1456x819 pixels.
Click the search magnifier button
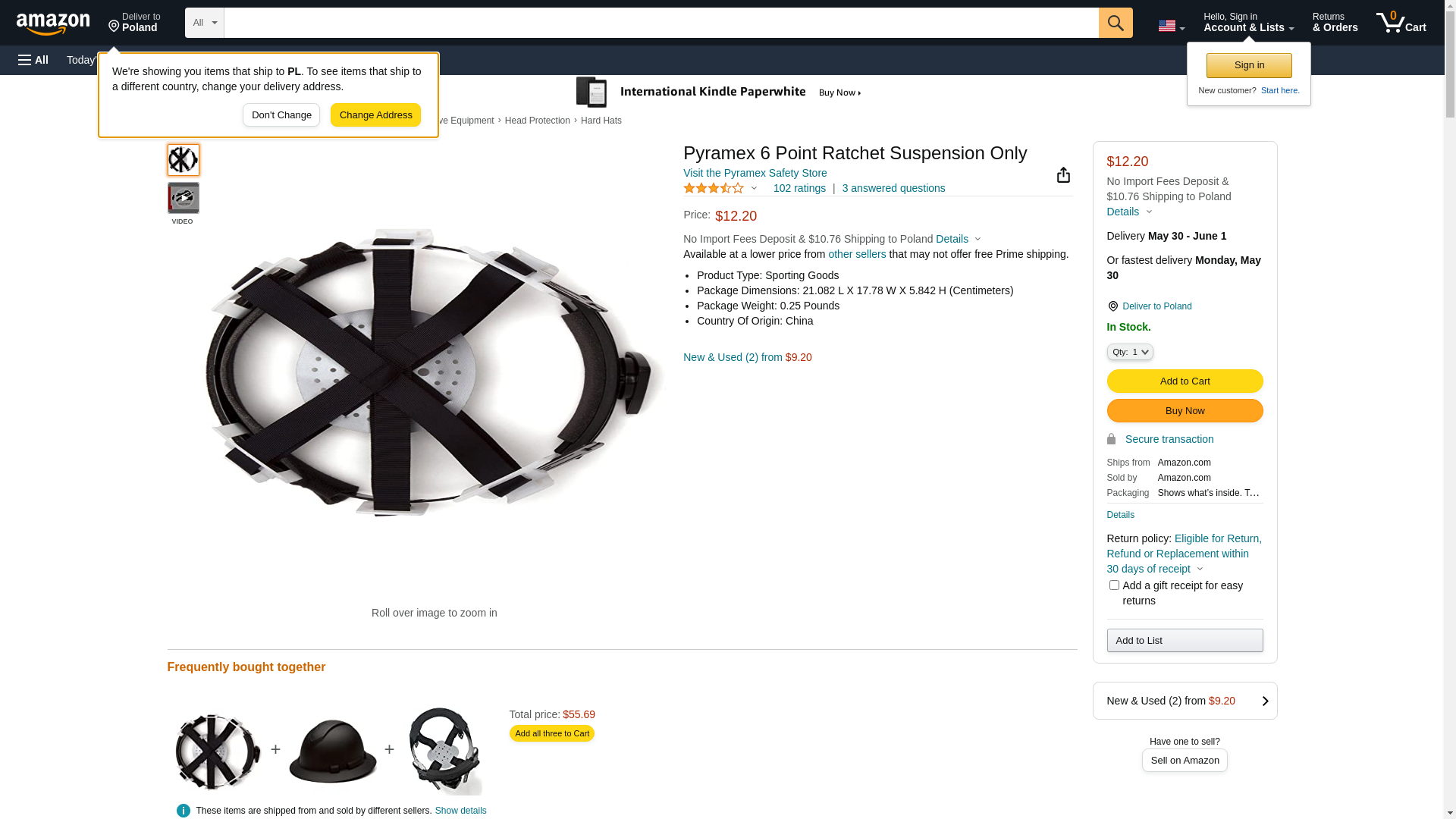(1116, 23)
